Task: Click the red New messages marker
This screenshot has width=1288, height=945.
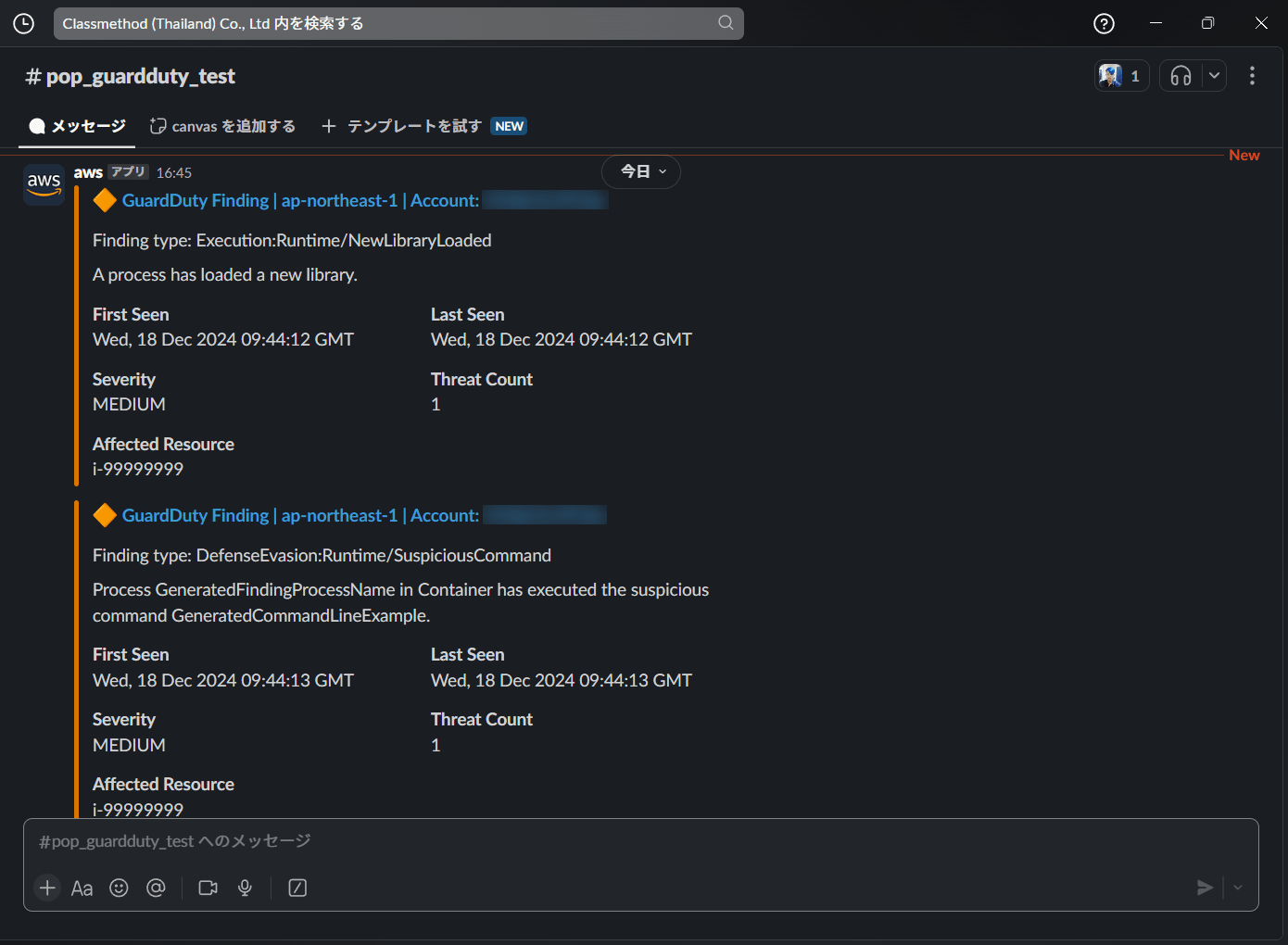Action: [1244, 155]
